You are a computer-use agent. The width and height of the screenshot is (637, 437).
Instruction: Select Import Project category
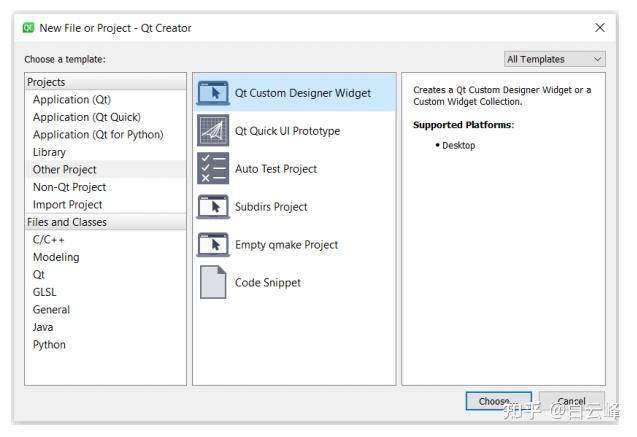pos(69,205)
